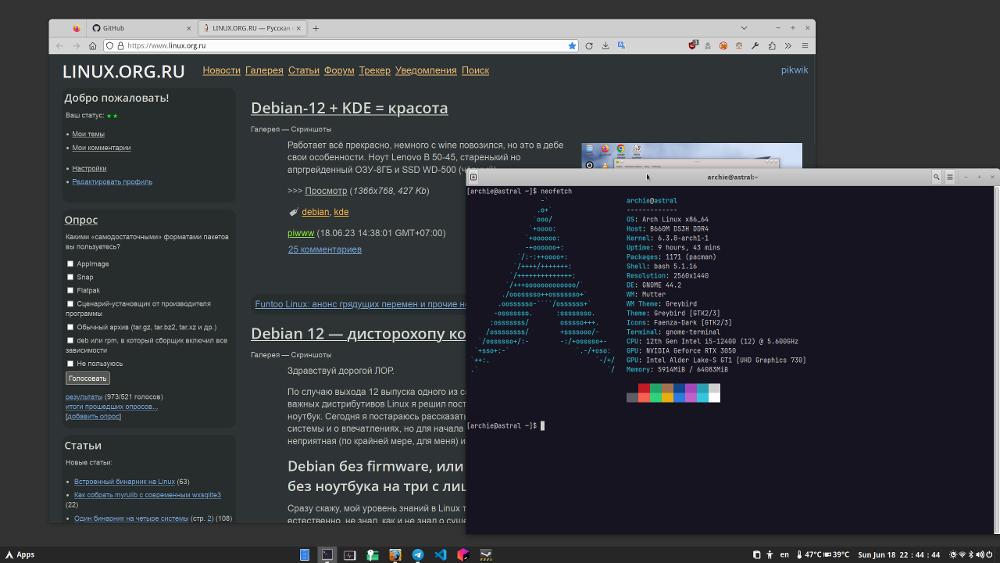The image size is (1000, 563).
Task: Toggle the bookmark star in address bar
Action: coord(572,46)
